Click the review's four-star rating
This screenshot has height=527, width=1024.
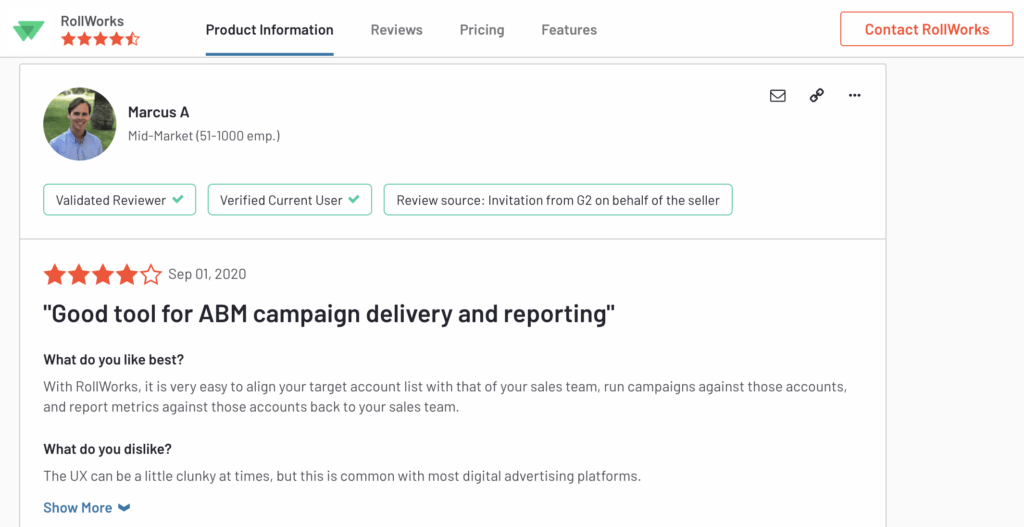(103, 275)
